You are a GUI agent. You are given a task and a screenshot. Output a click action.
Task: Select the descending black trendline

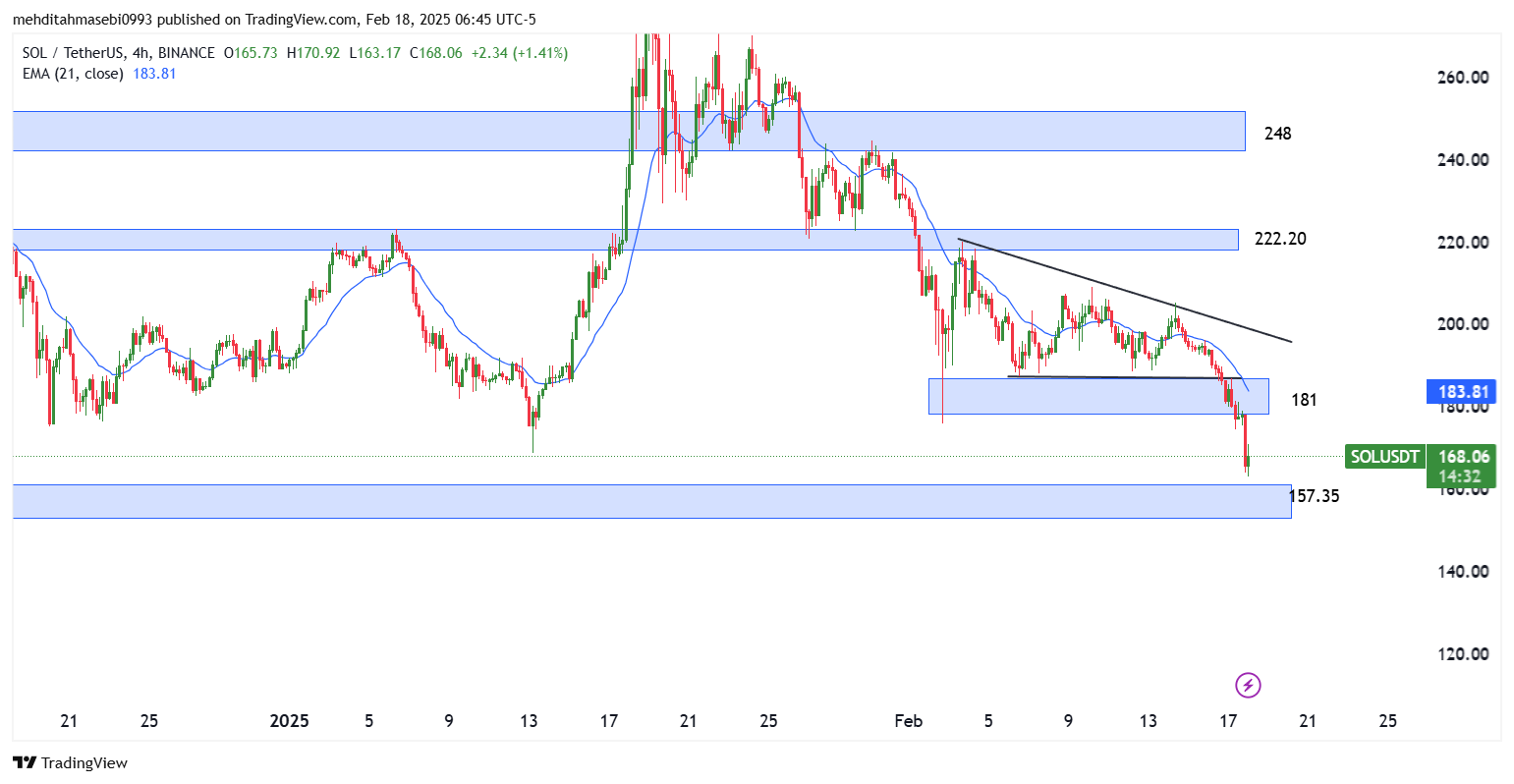pyautogui.click(x=1125, y=291)
